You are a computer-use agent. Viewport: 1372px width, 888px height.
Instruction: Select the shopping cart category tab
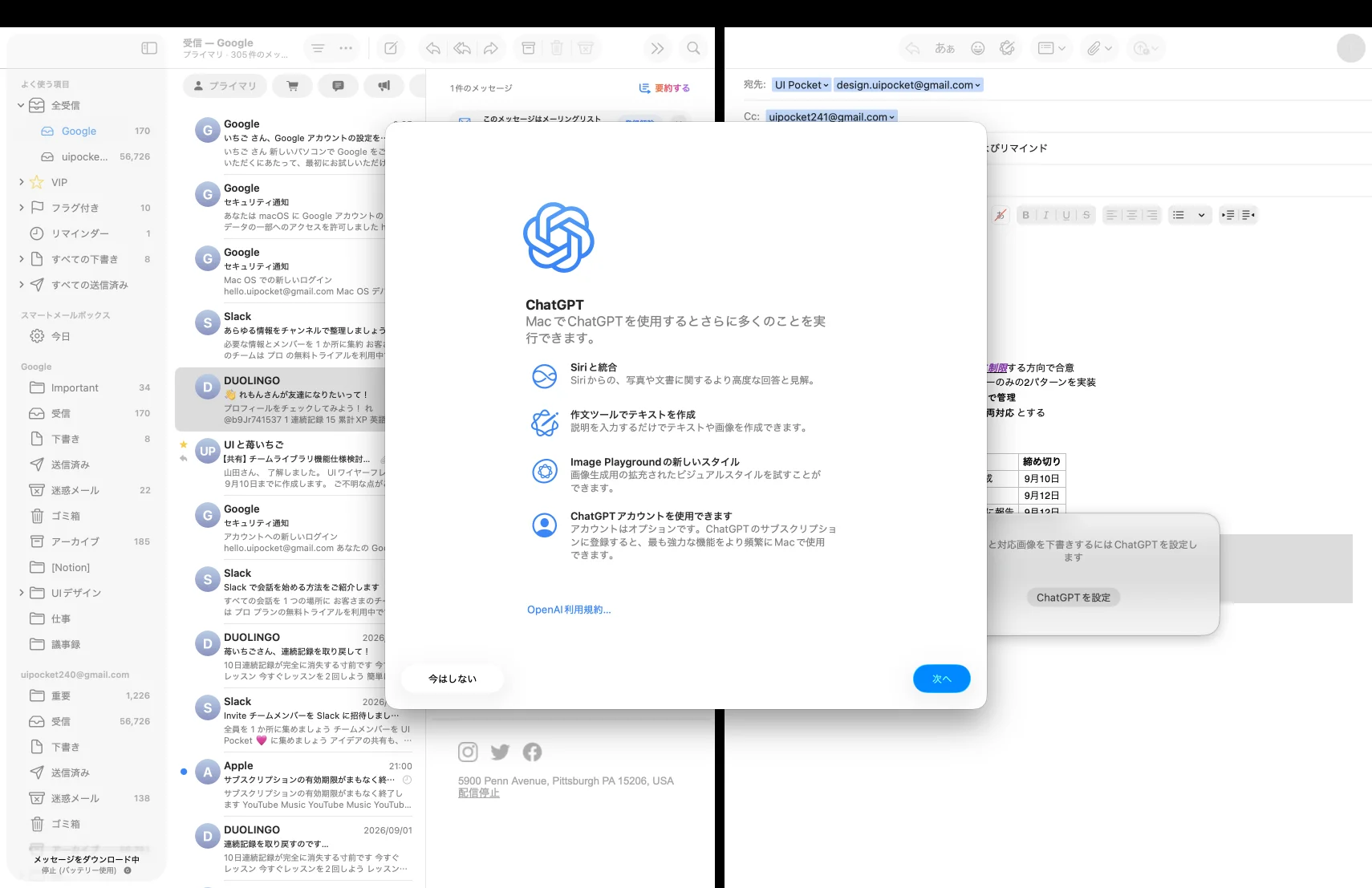click(x=293, y=86)
